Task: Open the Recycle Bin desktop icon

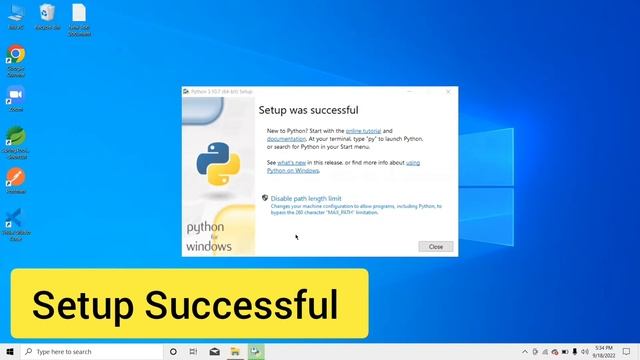Action: [x=48, y=16]
